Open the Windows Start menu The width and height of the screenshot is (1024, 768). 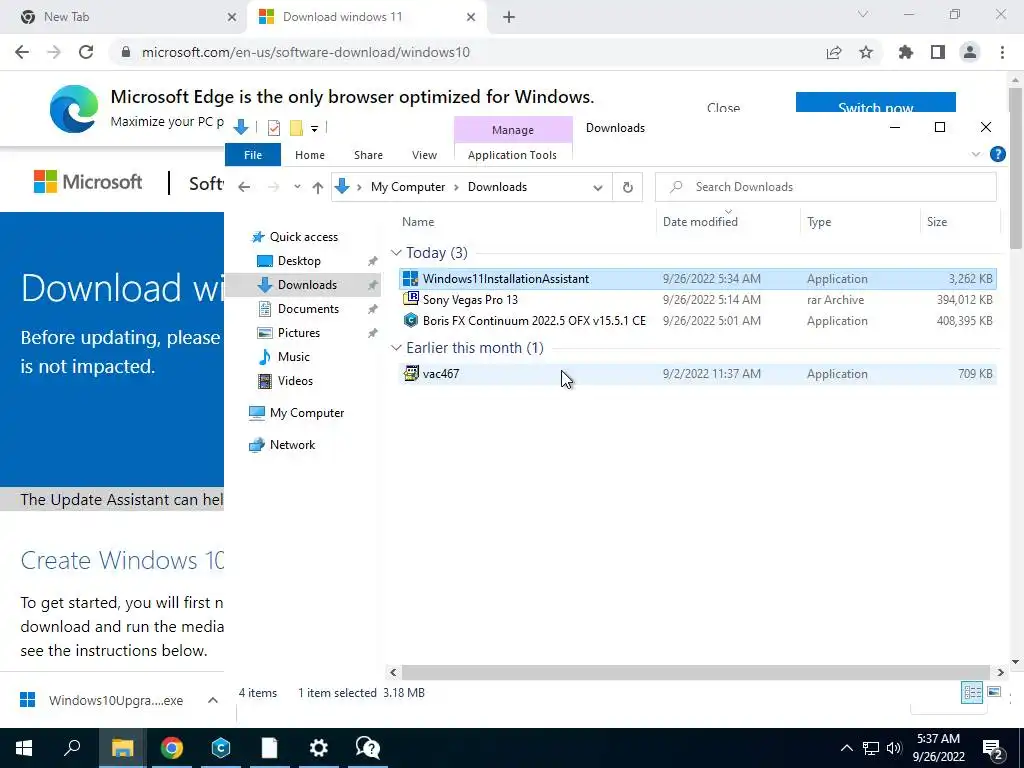24,748
